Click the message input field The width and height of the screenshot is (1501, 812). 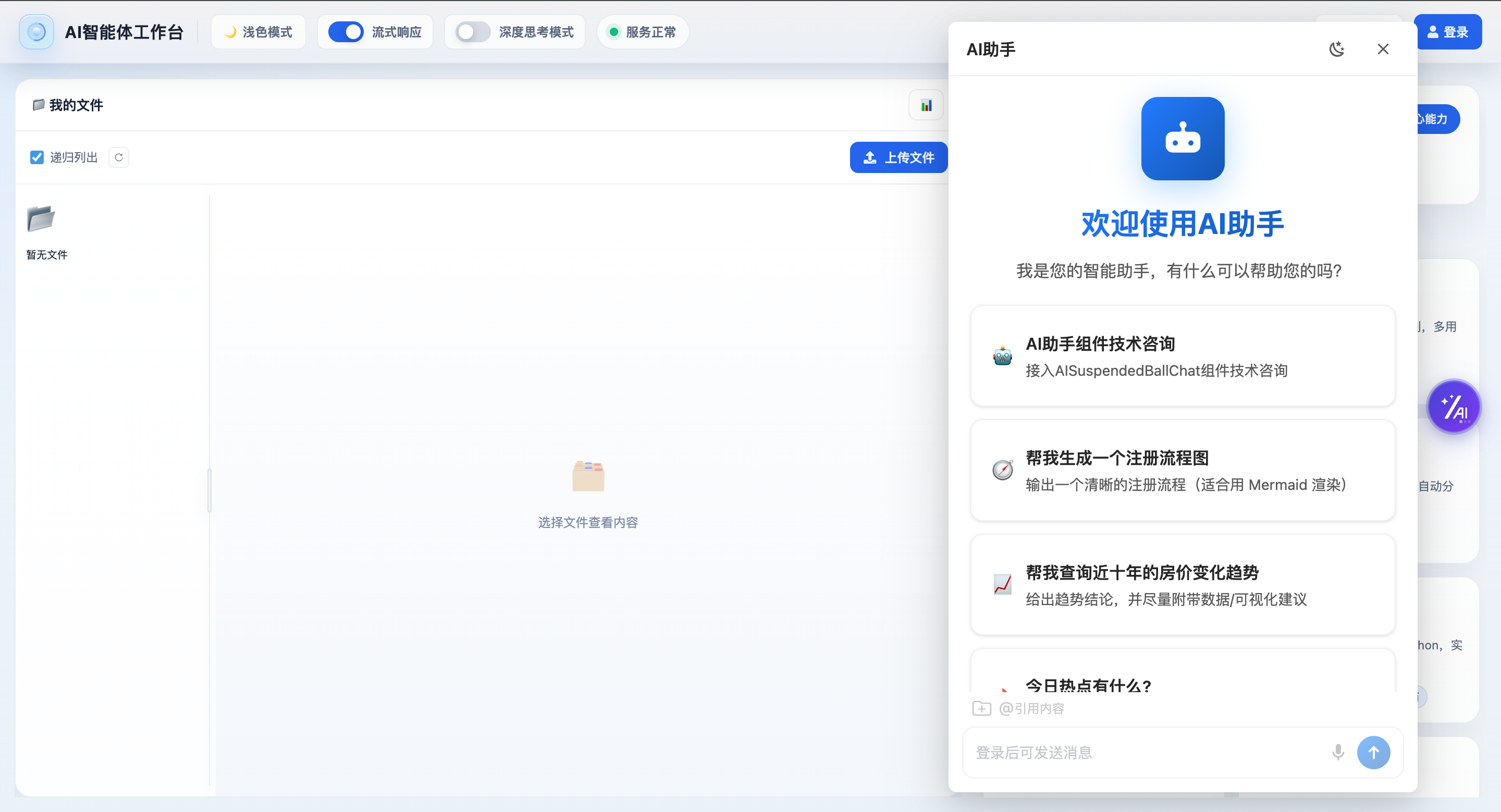click(1142, 752)
